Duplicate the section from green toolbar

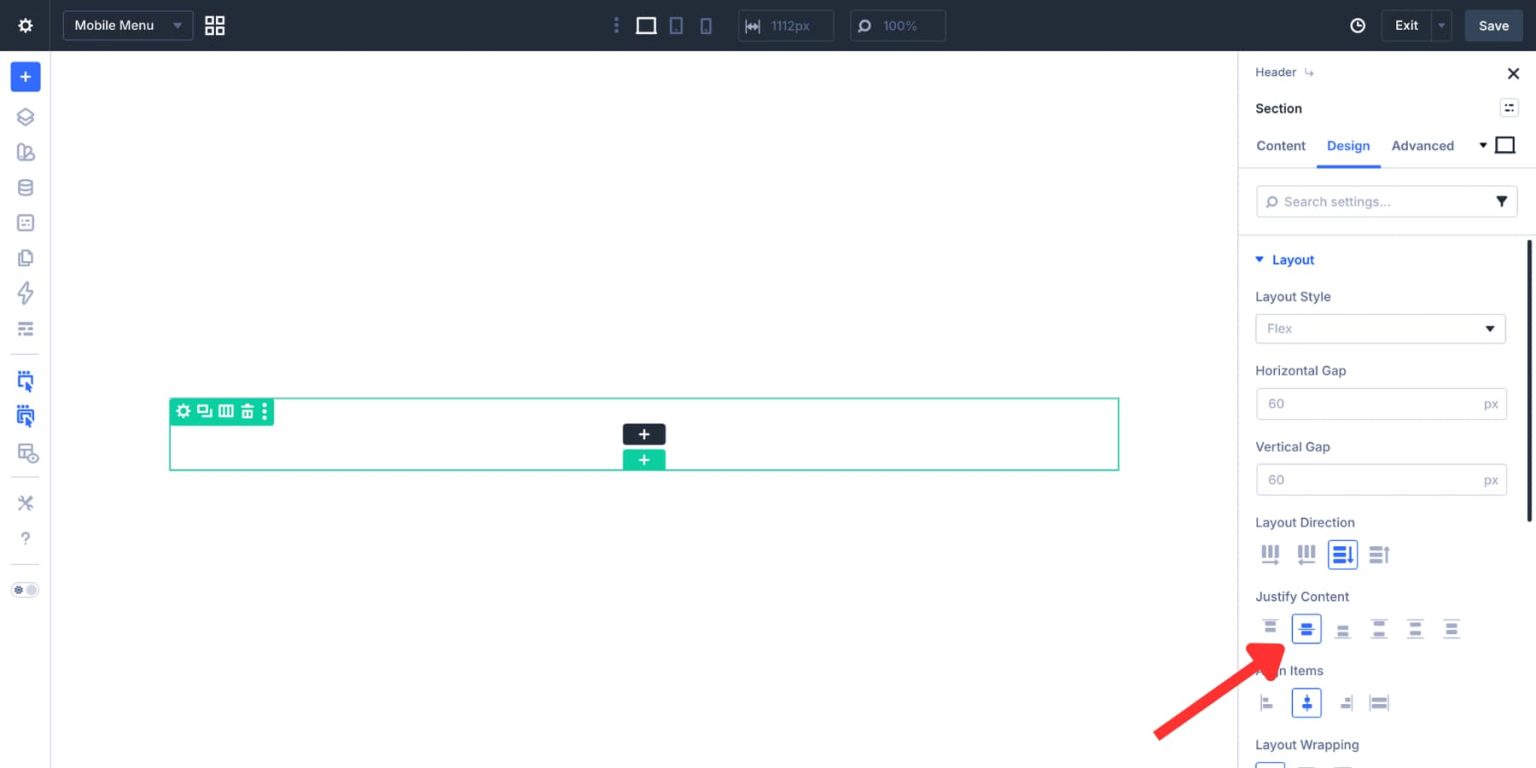(x=204, y=411)
